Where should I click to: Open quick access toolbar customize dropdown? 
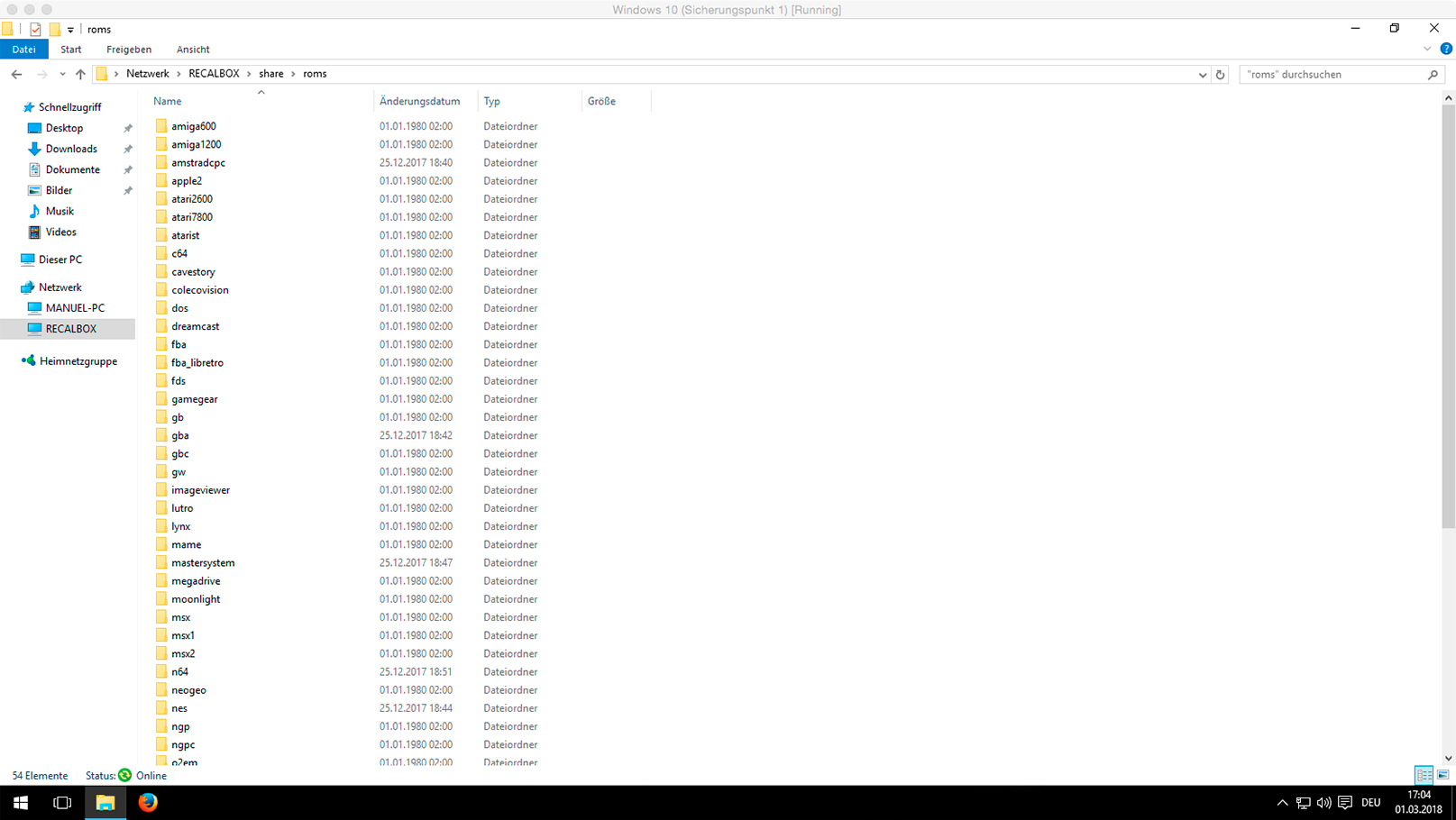[x=70, y=30]
